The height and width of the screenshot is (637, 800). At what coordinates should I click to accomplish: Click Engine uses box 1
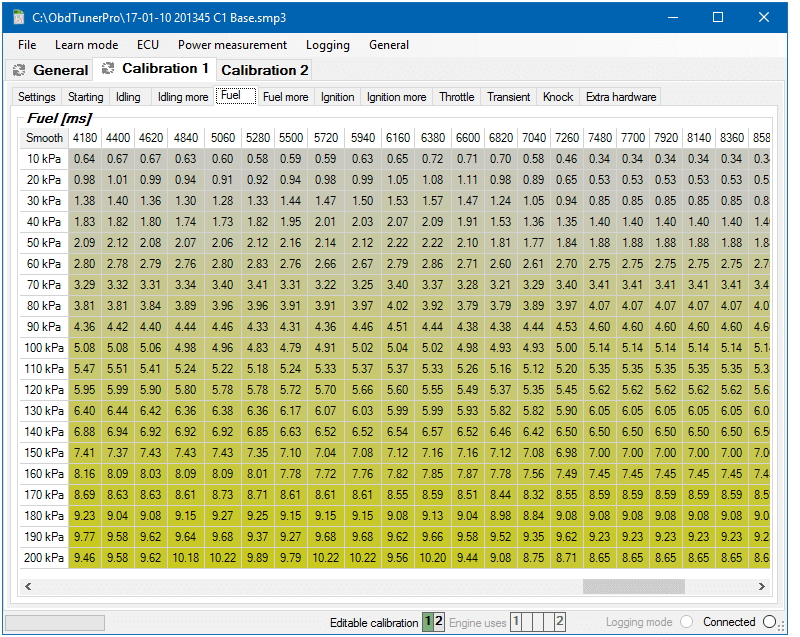click(516, 622)
